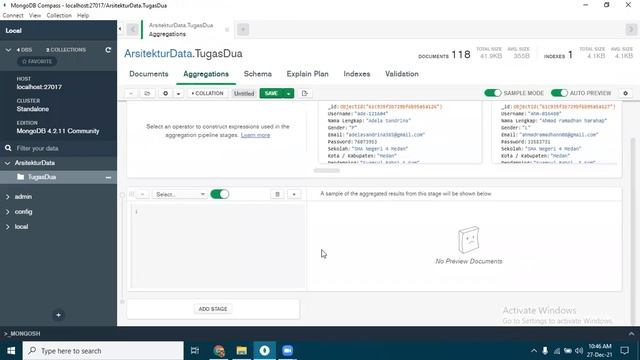The width and height of the screenshot is (640, 360).
Task: Edit the Untitled pipeline name
Action: click(244, 93)
